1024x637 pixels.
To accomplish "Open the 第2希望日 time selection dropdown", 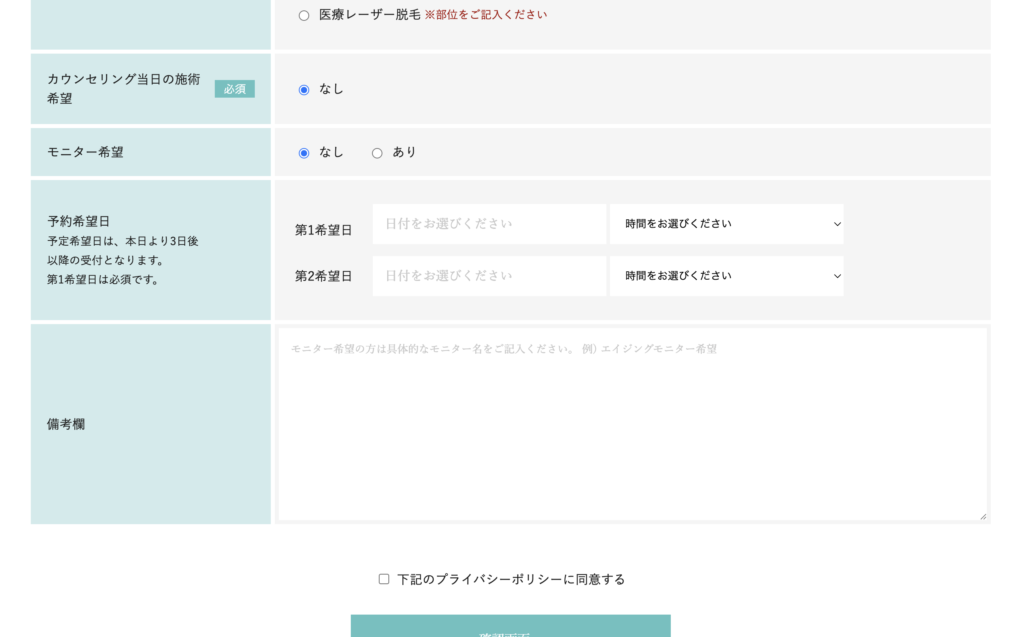I will [x=726, y=276].
